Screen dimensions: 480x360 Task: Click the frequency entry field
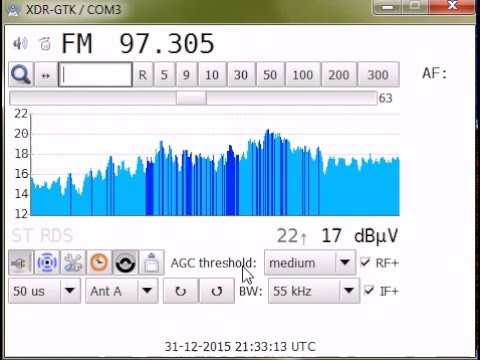pyautogui.click(x=95, y=75)
